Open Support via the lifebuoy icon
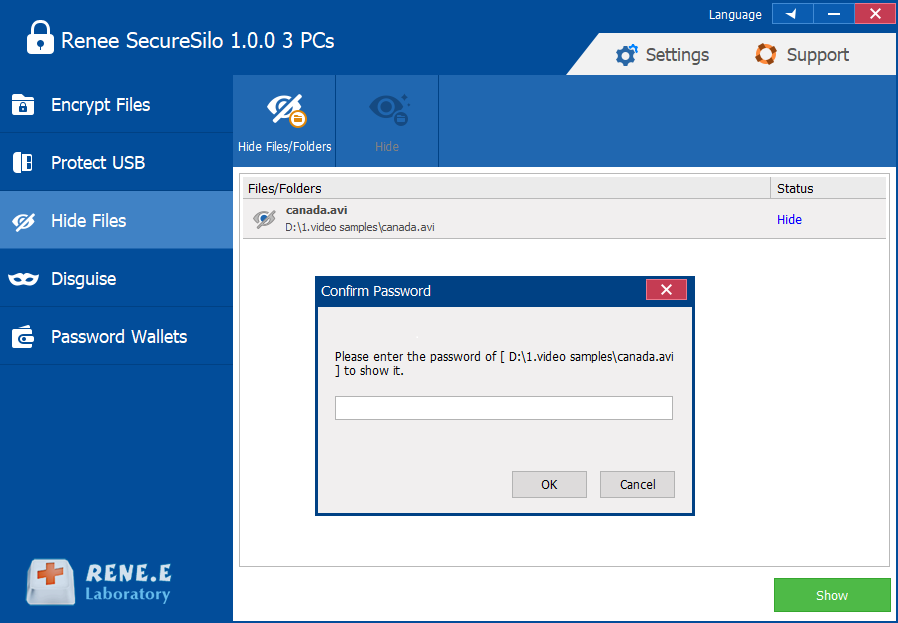This screenshot has height=623, width=898. point(766,54)
